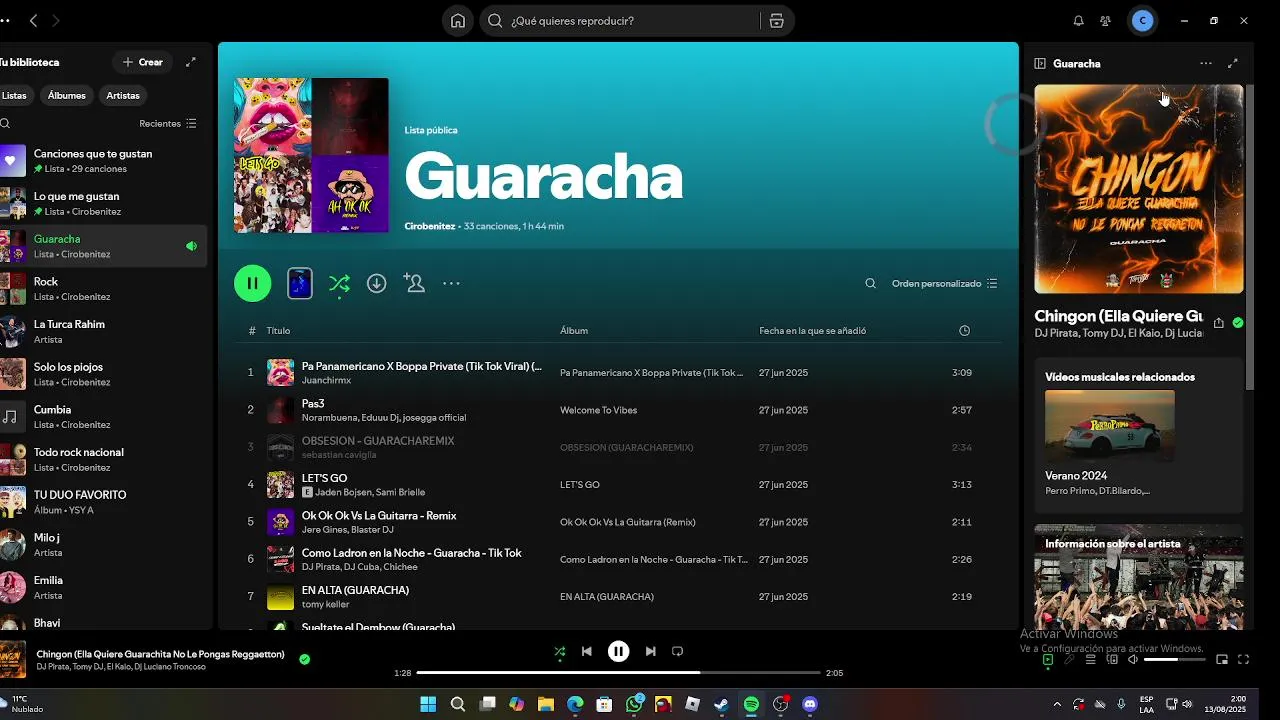Image resolution: width=1280 pixels, height=720 pixels.
Task: Open the Browse icon in search bar
Action: point(776,21)
